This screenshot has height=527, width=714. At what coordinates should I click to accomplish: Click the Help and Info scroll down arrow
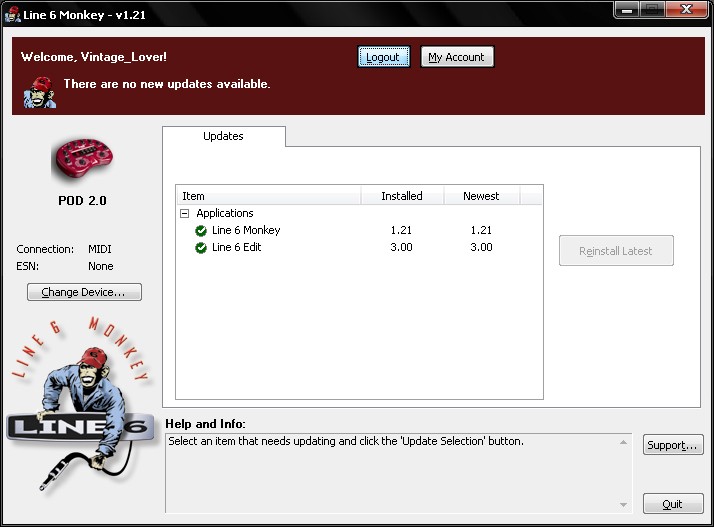tap(623, 505)
